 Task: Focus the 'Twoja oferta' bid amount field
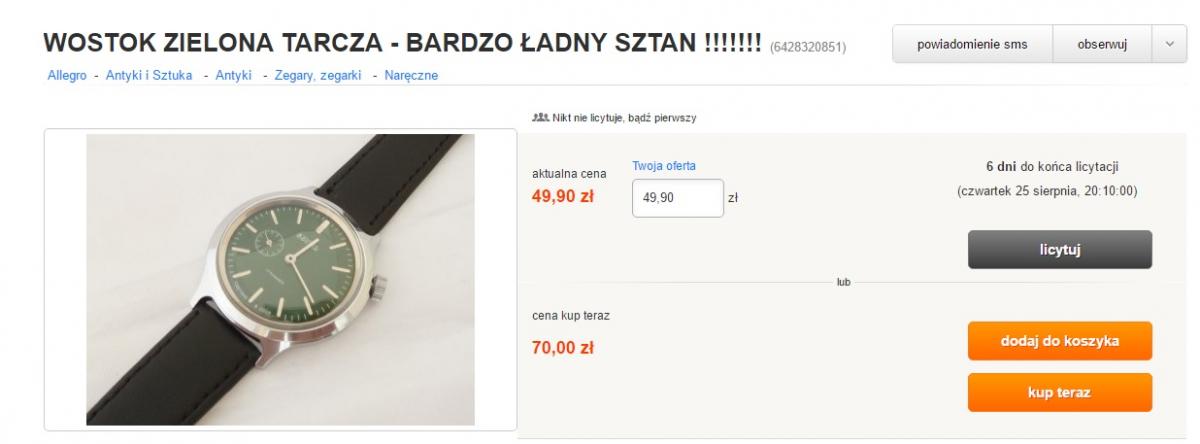pos(678,198)
